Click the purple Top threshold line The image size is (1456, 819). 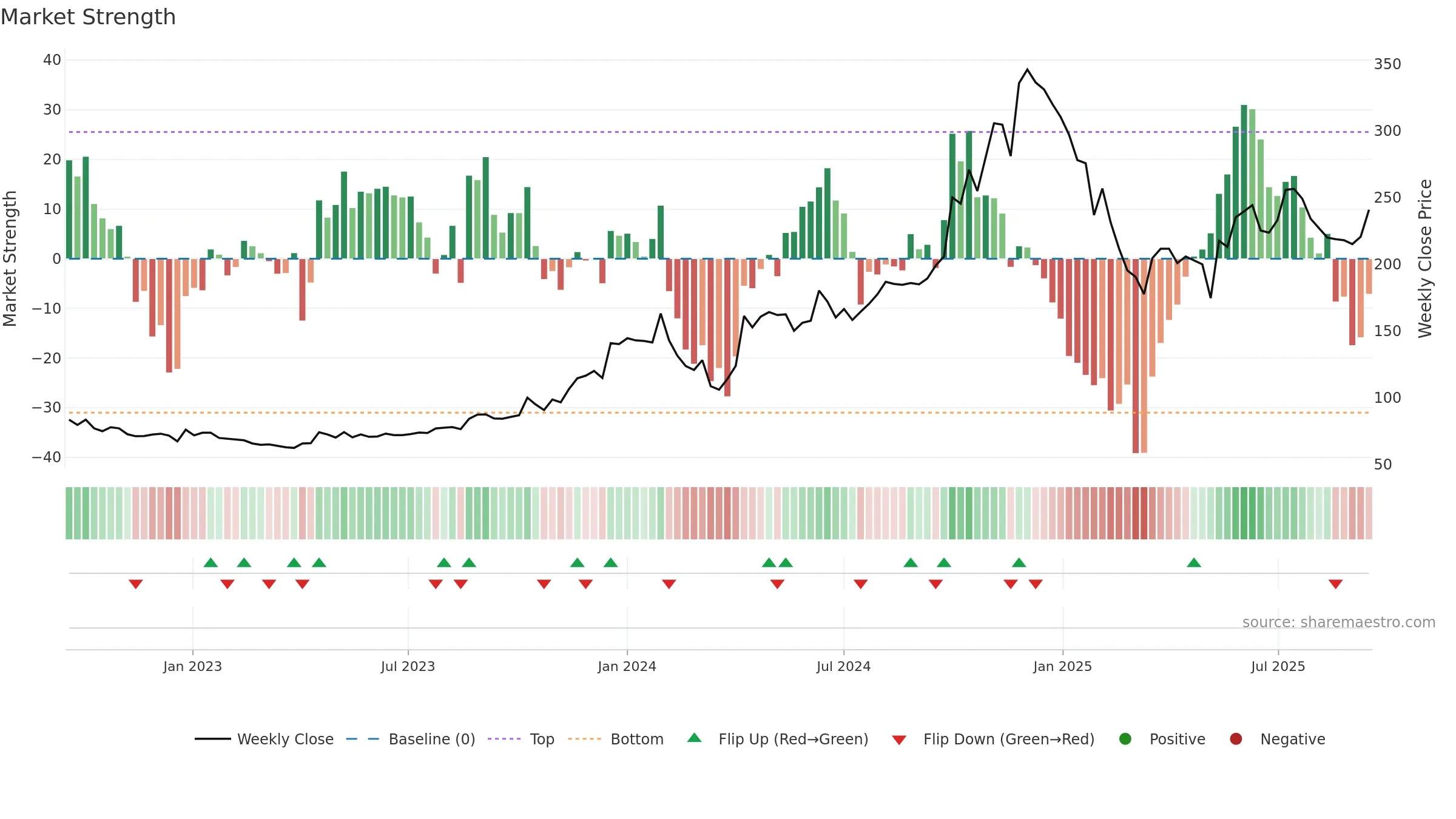pyautogui.click(x=719, y=132)
